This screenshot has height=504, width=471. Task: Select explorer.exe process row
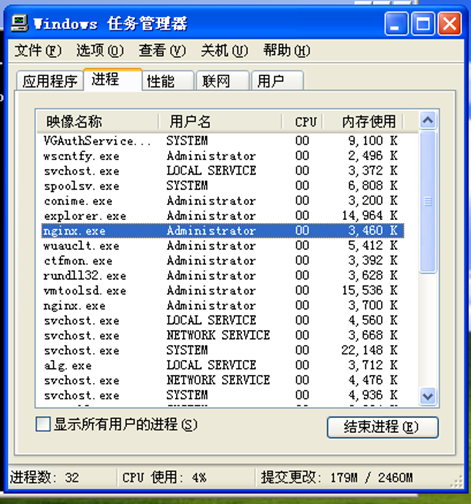223,216
